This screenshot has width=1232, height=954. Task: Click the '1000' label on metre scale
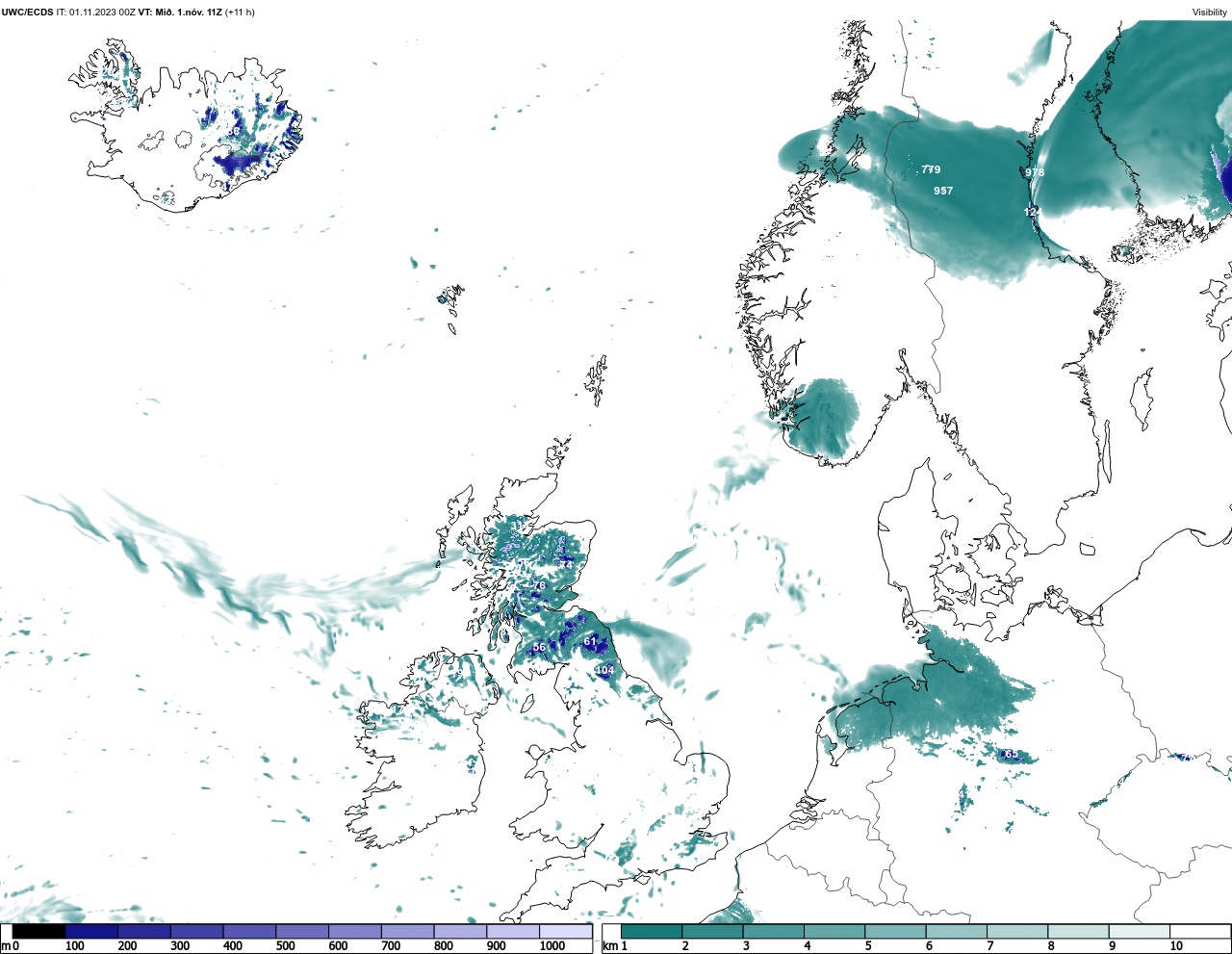click(552, 946)
